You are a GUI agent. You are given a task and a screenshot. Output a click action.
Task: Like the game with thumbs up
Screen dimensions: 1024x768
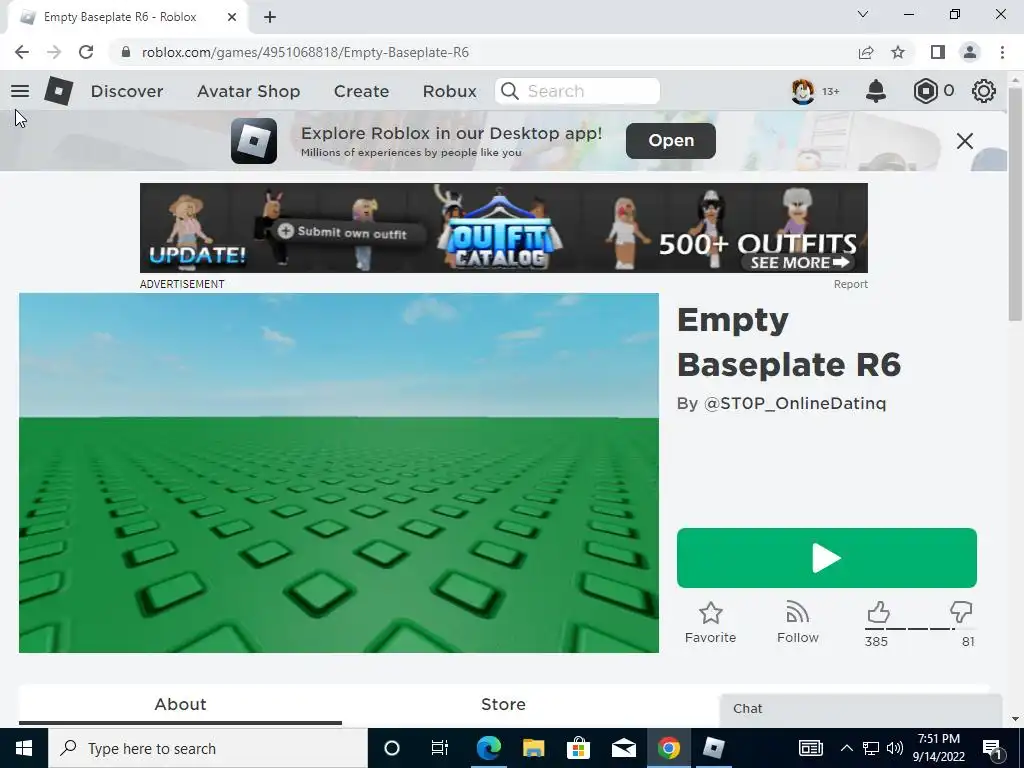[x=878, y=613]
